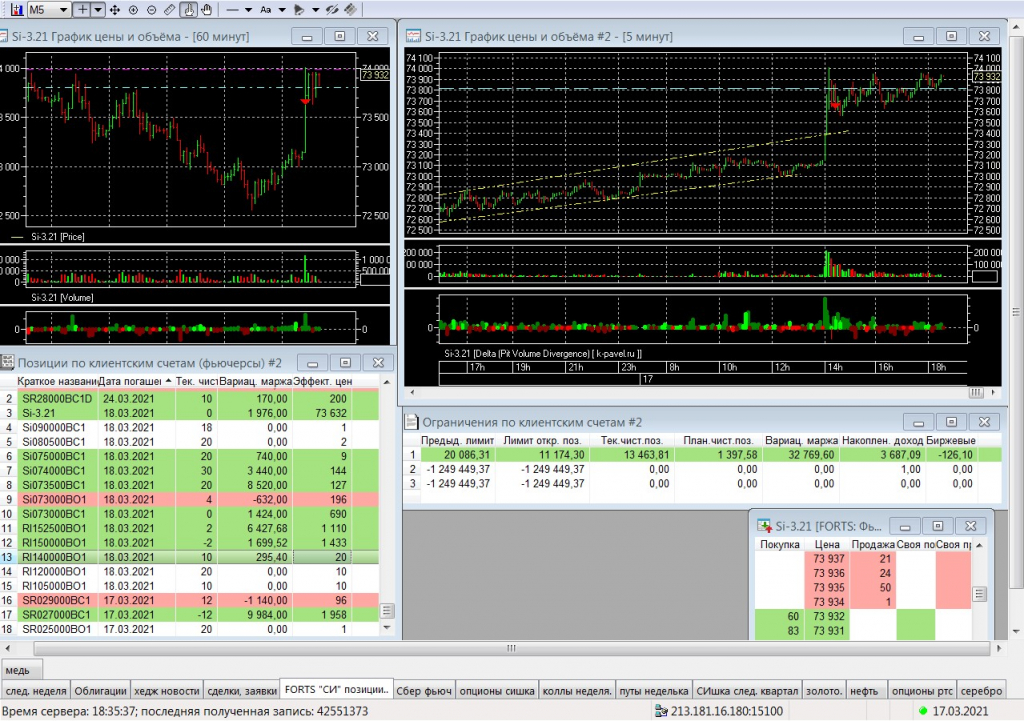Click the zoom in magnifier icon
The height and width of the screenshot is (721, 1024).
(133, 10)
